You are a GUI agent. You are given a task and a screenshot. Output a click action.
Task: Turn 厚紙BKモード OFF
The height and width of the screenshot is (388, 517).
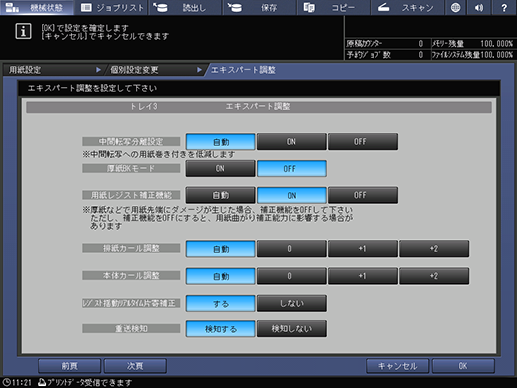coord(292,169)
